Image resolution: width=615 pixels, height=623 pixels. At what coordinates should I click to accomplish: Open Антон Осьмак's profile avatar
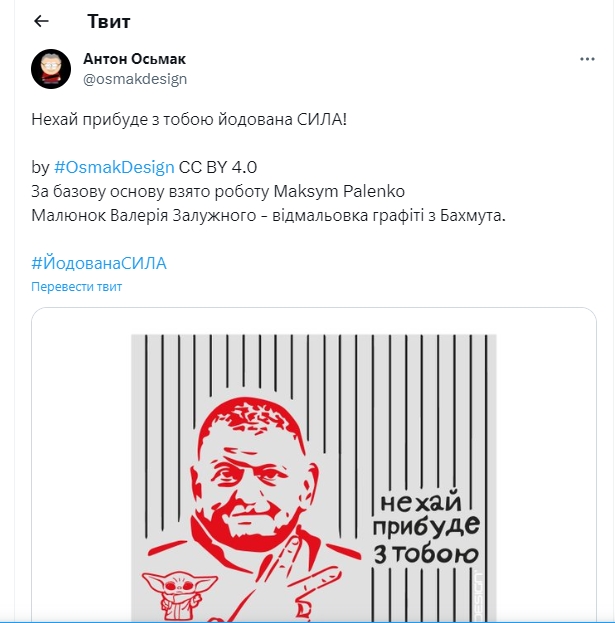click(x=51, y=69)
